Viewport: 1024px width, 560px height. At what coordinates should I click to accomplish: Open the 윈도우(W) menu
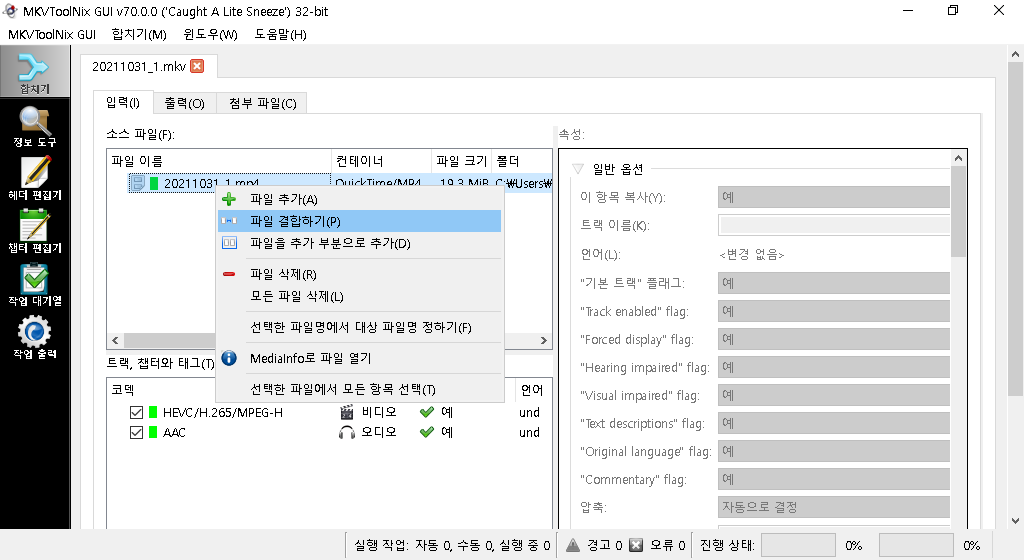pos(210,35)
